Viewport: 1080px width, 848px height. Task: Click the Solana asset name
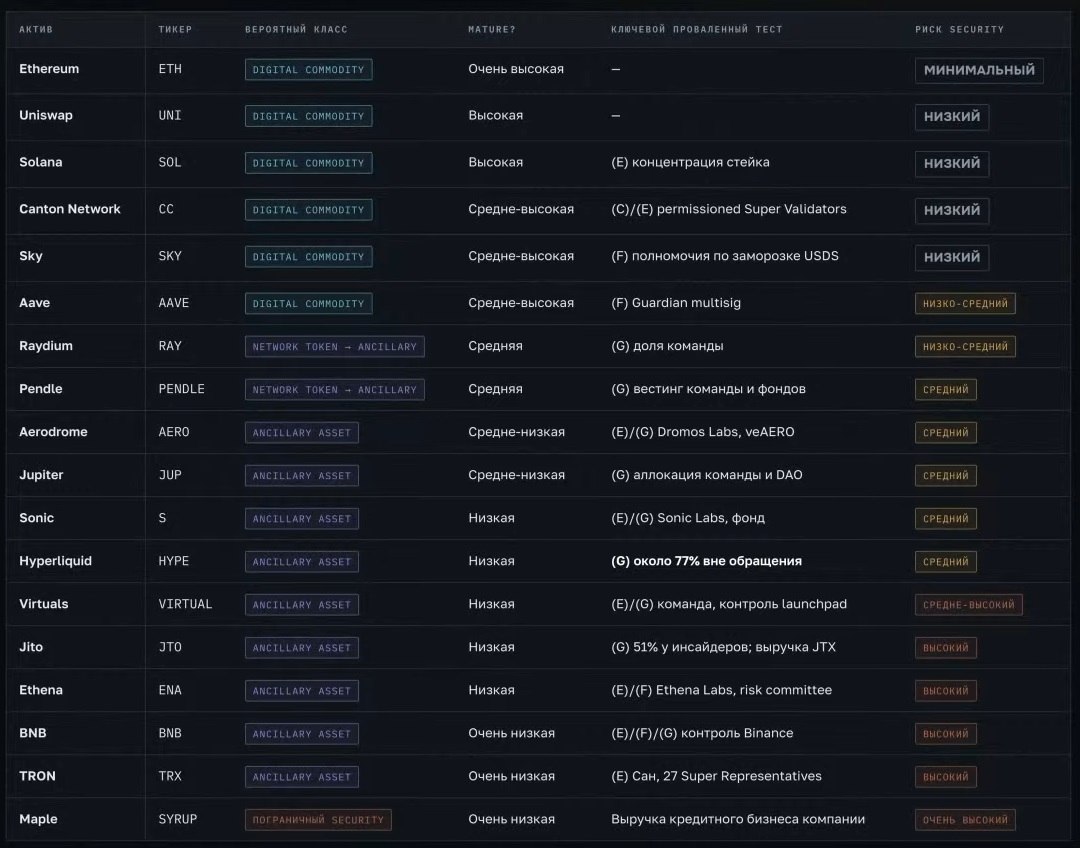point(41,163)
